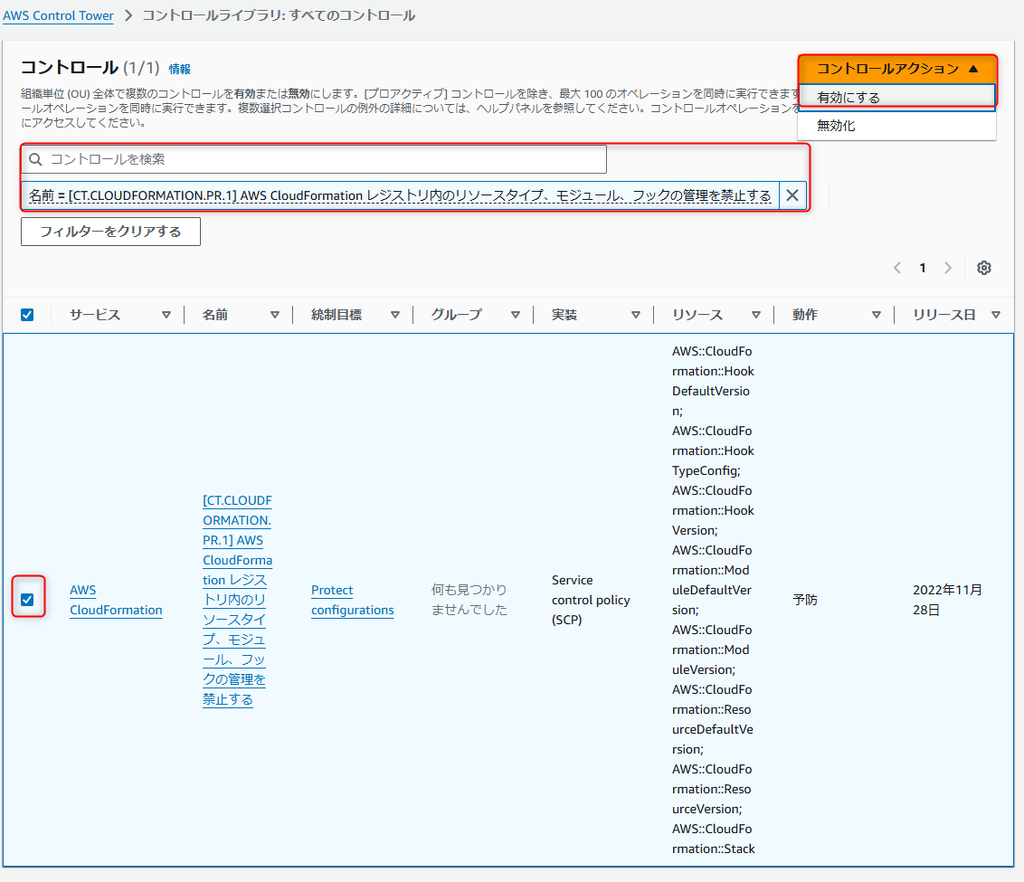Toggle the select-all header checkbox
The width and height of the screenshot is (1024, 882).
point(27,315)
